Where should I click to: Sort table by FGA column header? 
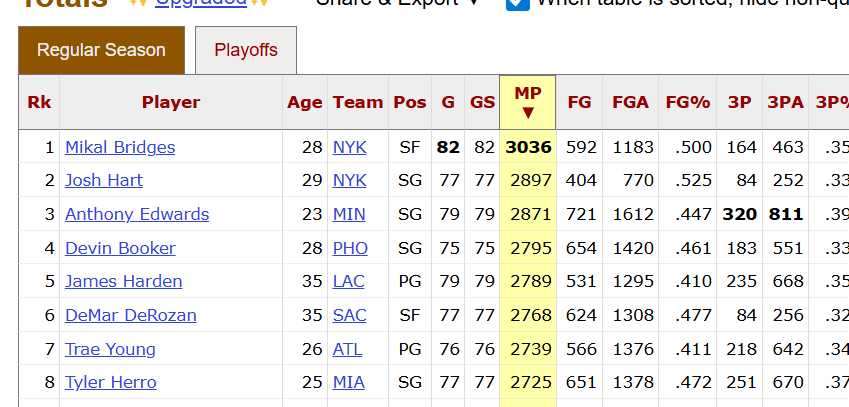coord(630,102)
